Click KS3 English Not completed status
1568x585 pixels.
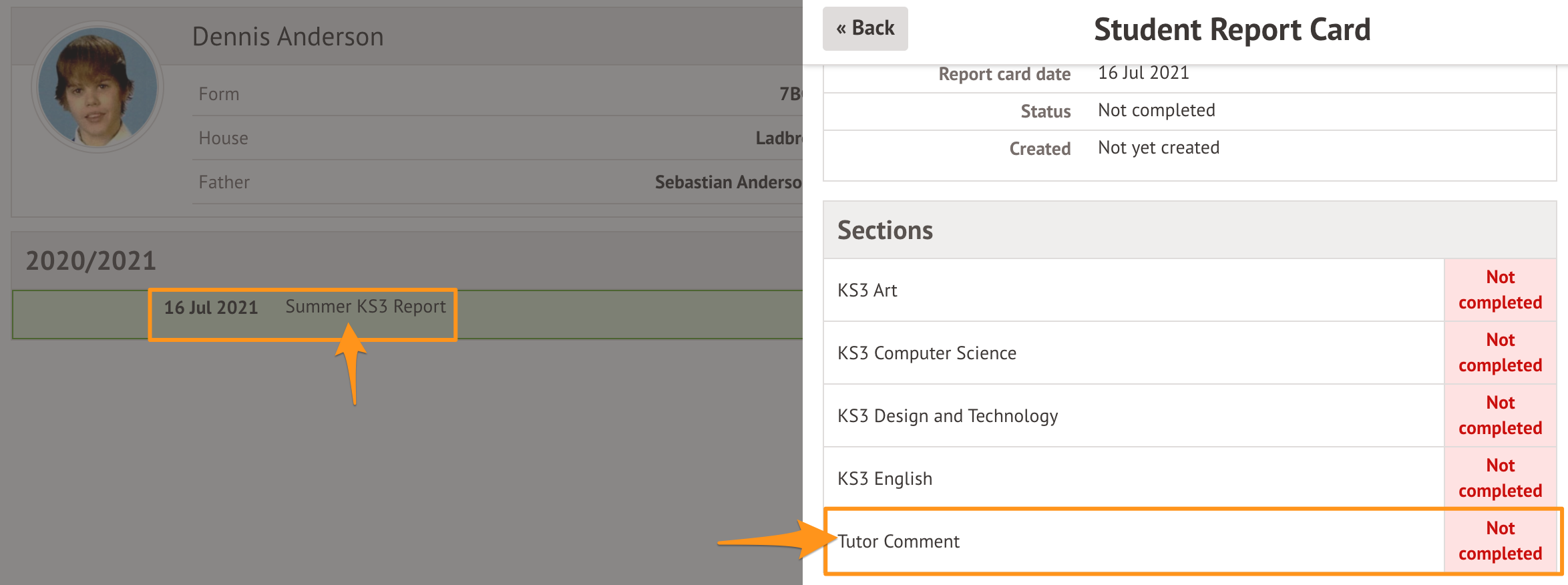pos(1500,479)
